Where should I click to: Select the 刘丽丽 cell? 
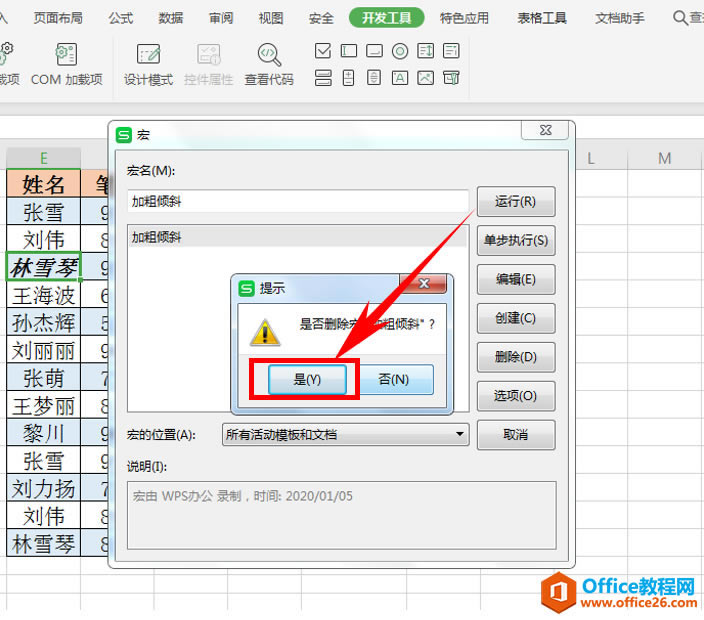44,351
